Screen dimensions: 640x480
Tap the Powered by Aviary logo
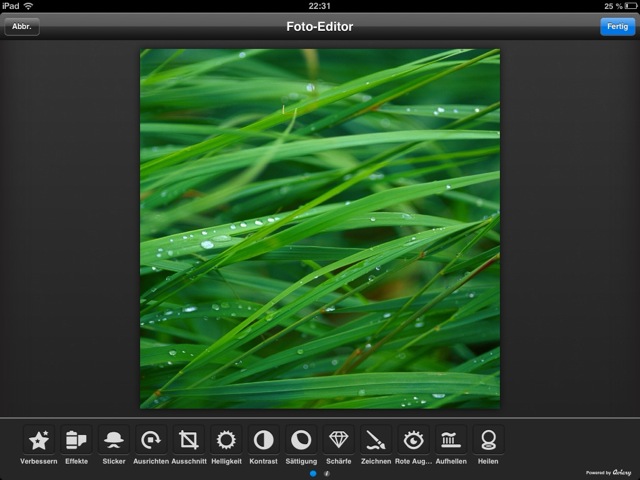pyautogui.click(x=609, y=472)
